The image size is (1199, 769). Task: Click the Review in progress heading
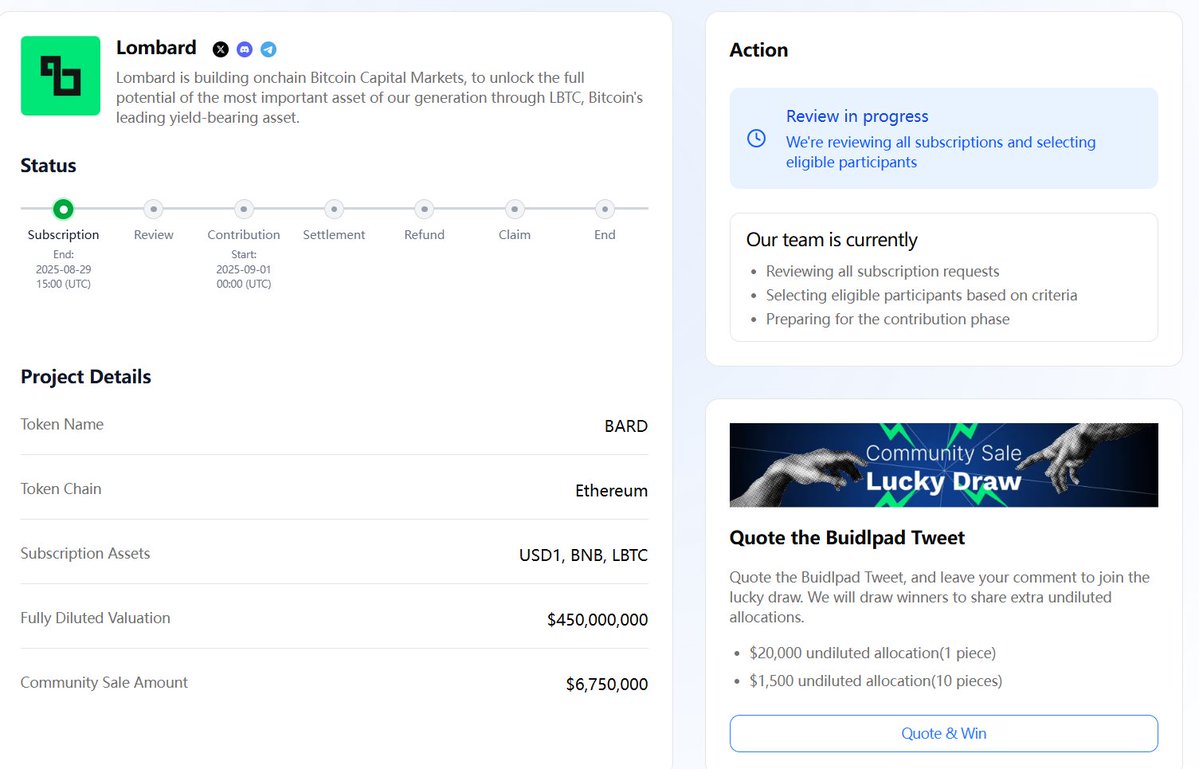point(857,116)
